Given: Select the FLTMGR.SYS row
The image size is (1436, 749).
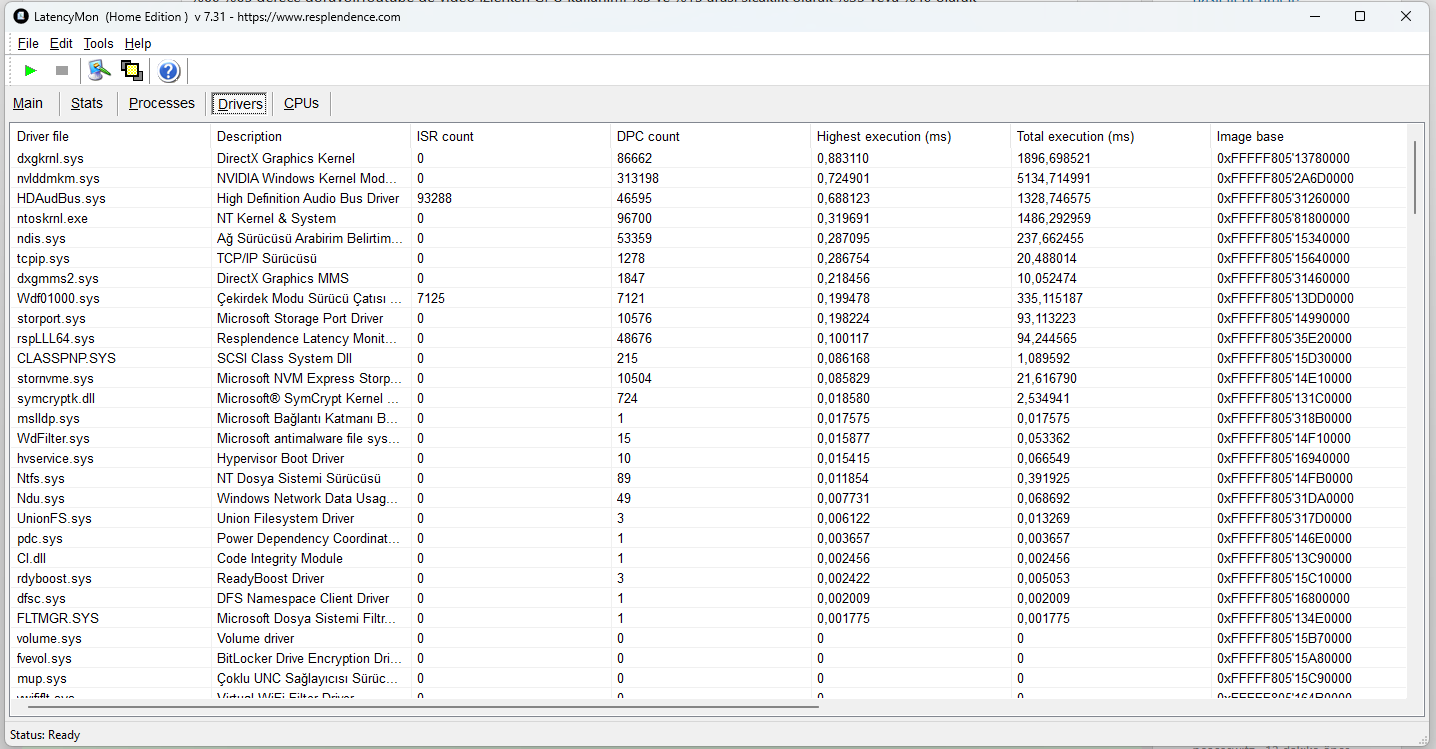Looking at the screenshot, I should [708, 618].
